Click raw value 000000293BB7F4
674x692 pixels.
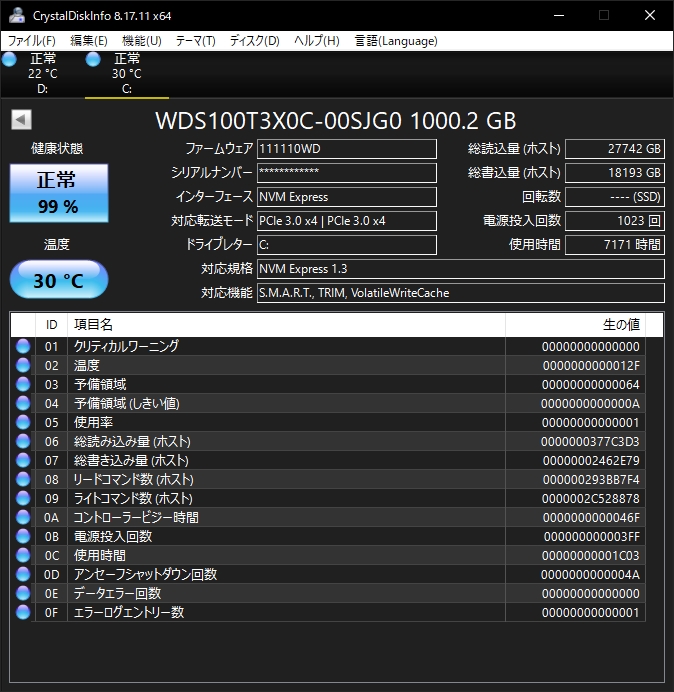[591, 479]
